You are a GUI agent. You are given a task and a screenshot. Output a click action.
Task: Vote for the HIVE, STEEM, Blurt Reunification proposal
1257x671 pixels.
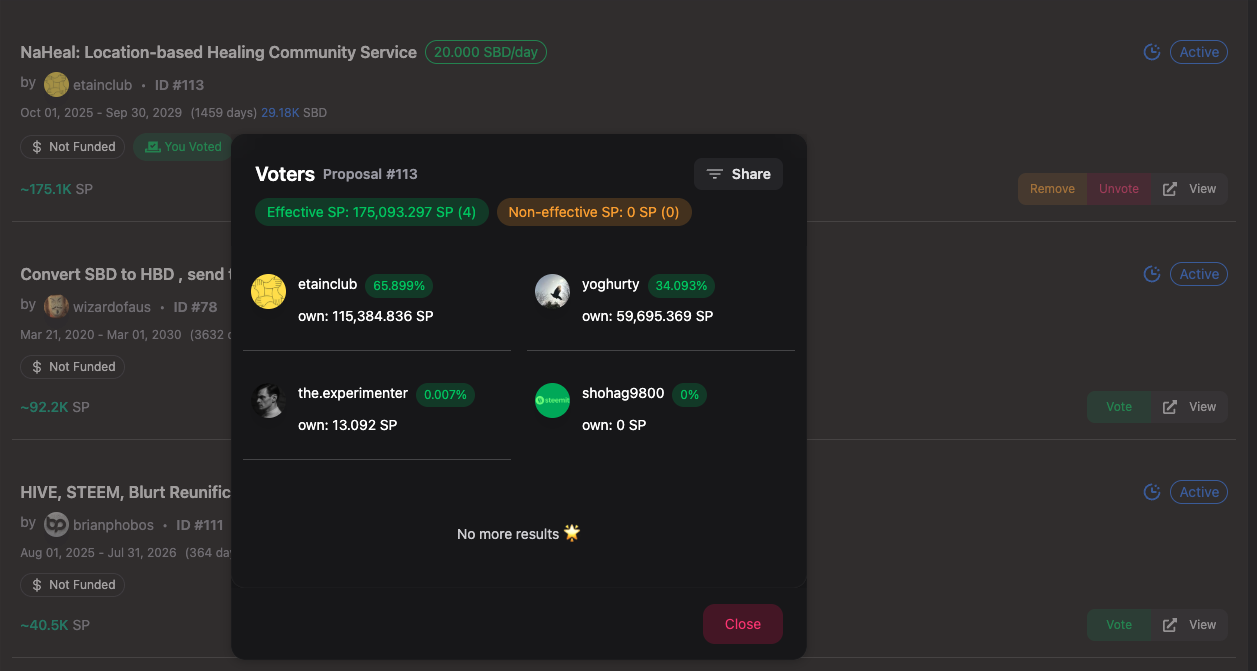1118,625
